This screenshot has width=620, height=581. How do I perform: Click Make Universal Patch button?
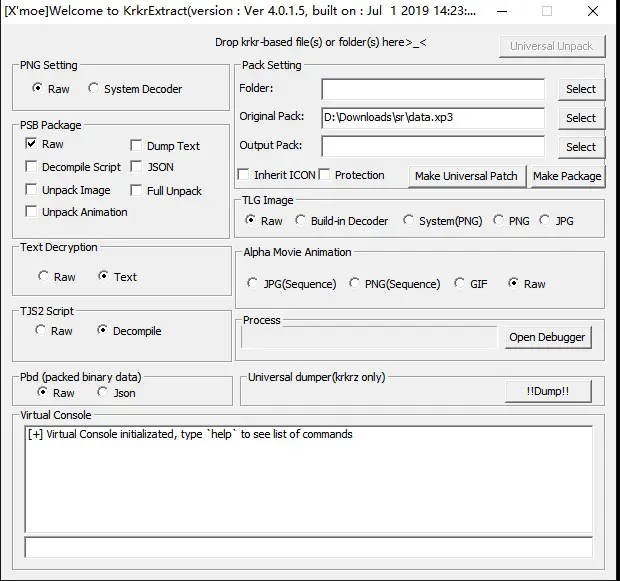click(467, 176)
